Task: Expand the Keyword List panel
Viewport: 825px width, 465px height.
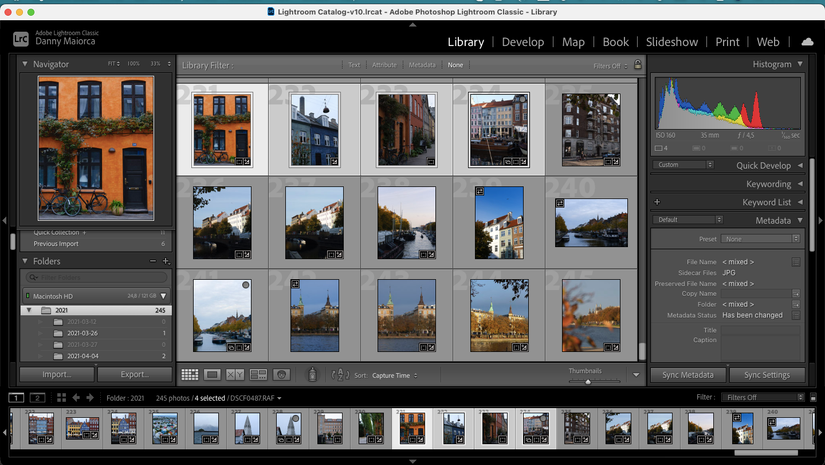Action: pos(800,202)
